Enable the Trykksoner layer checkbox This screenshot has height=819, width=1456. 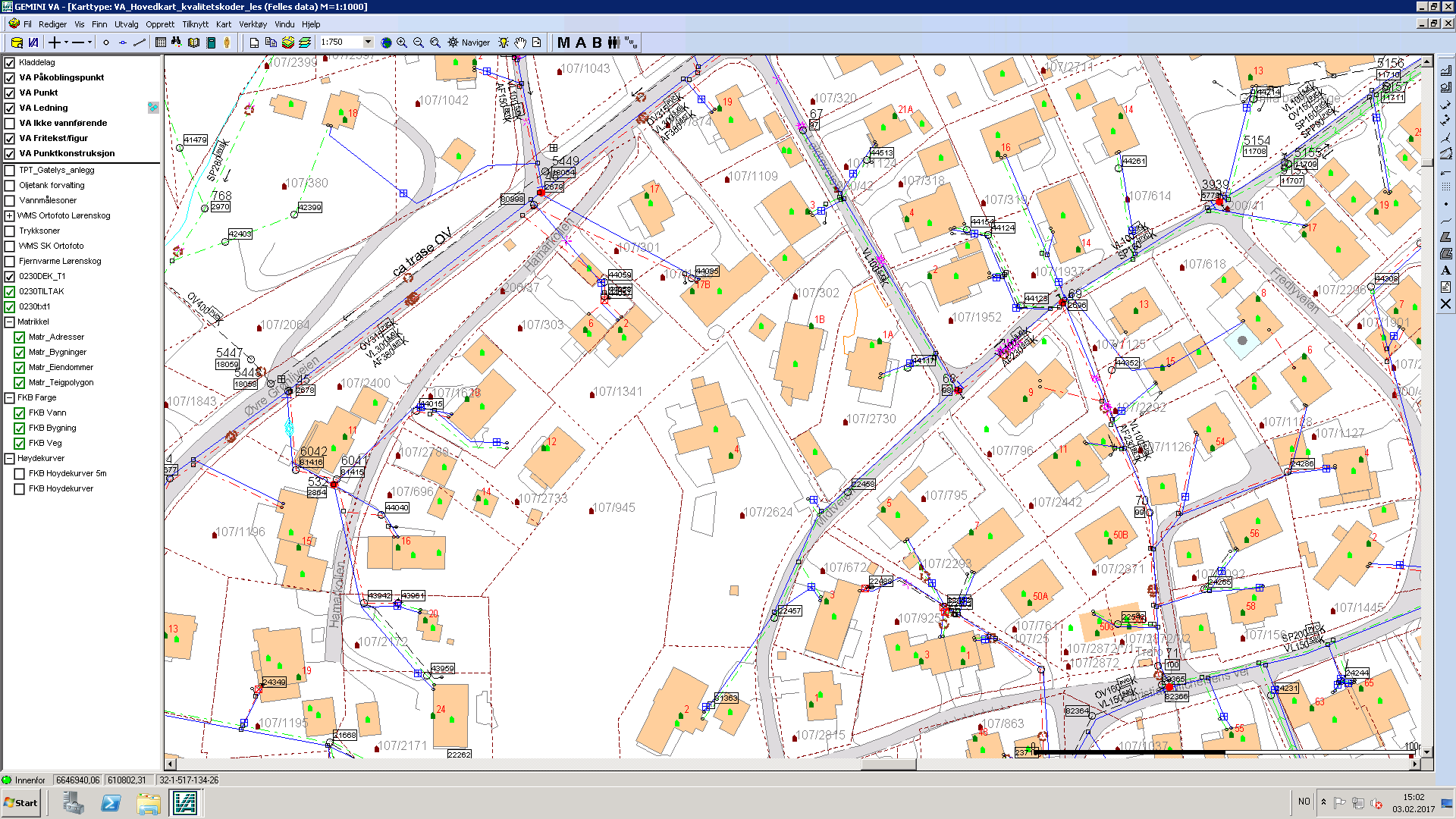point(10,231)
